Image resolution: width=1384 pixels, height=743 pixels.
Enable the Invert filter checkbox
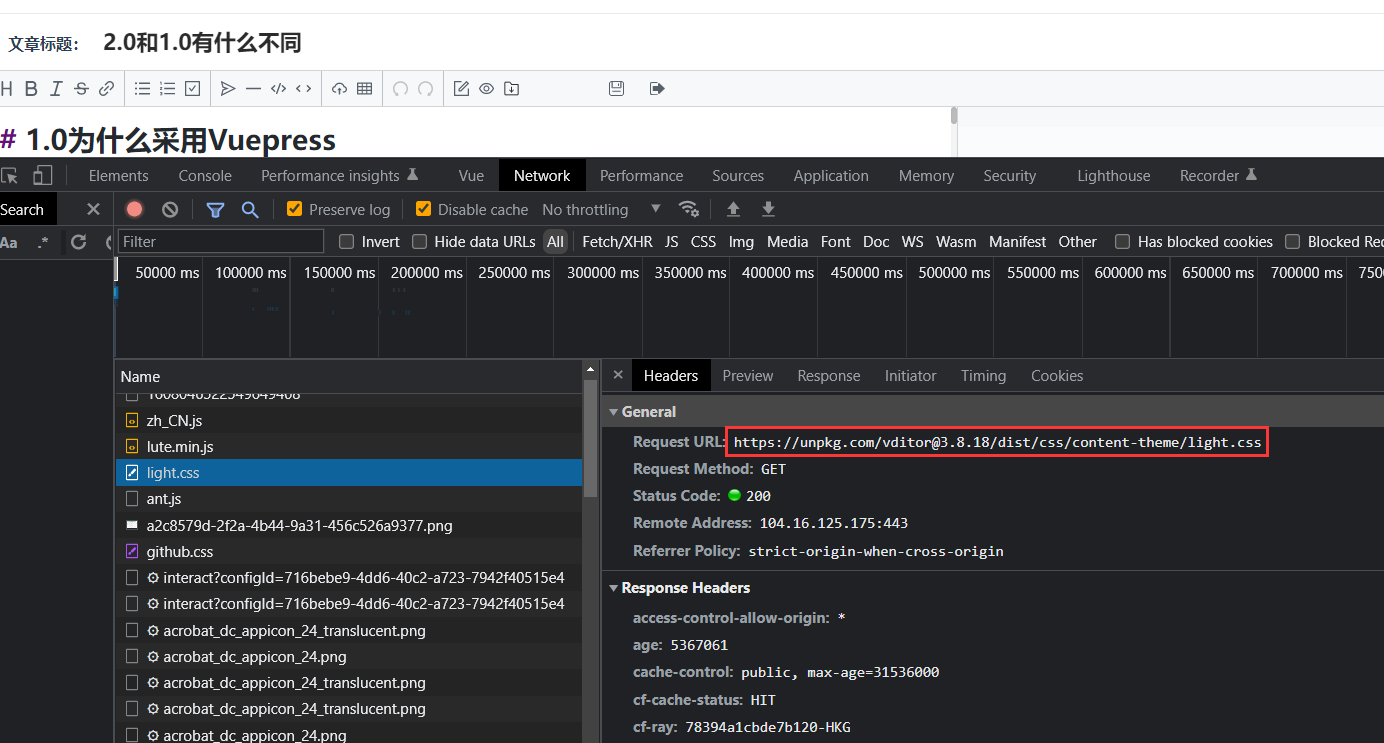pos(347,242)
